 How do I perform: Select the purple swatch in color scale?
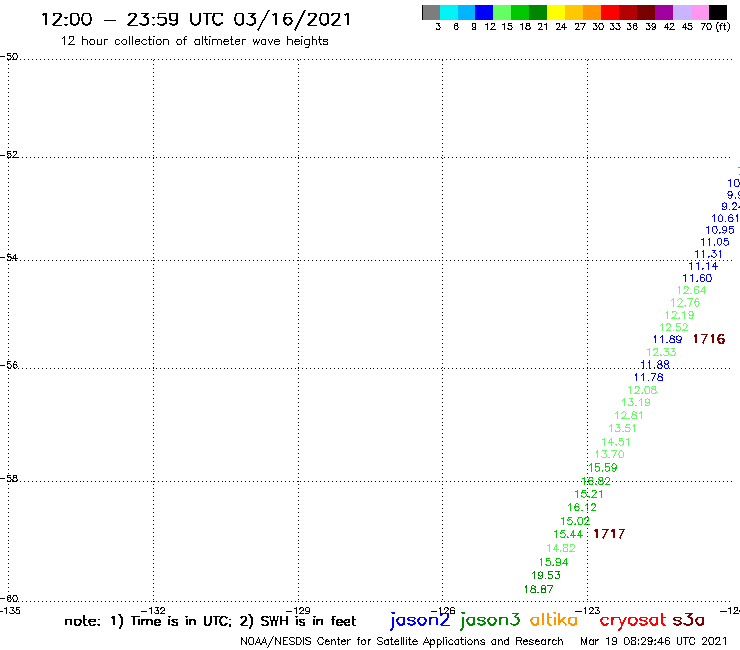coord(664,12)
